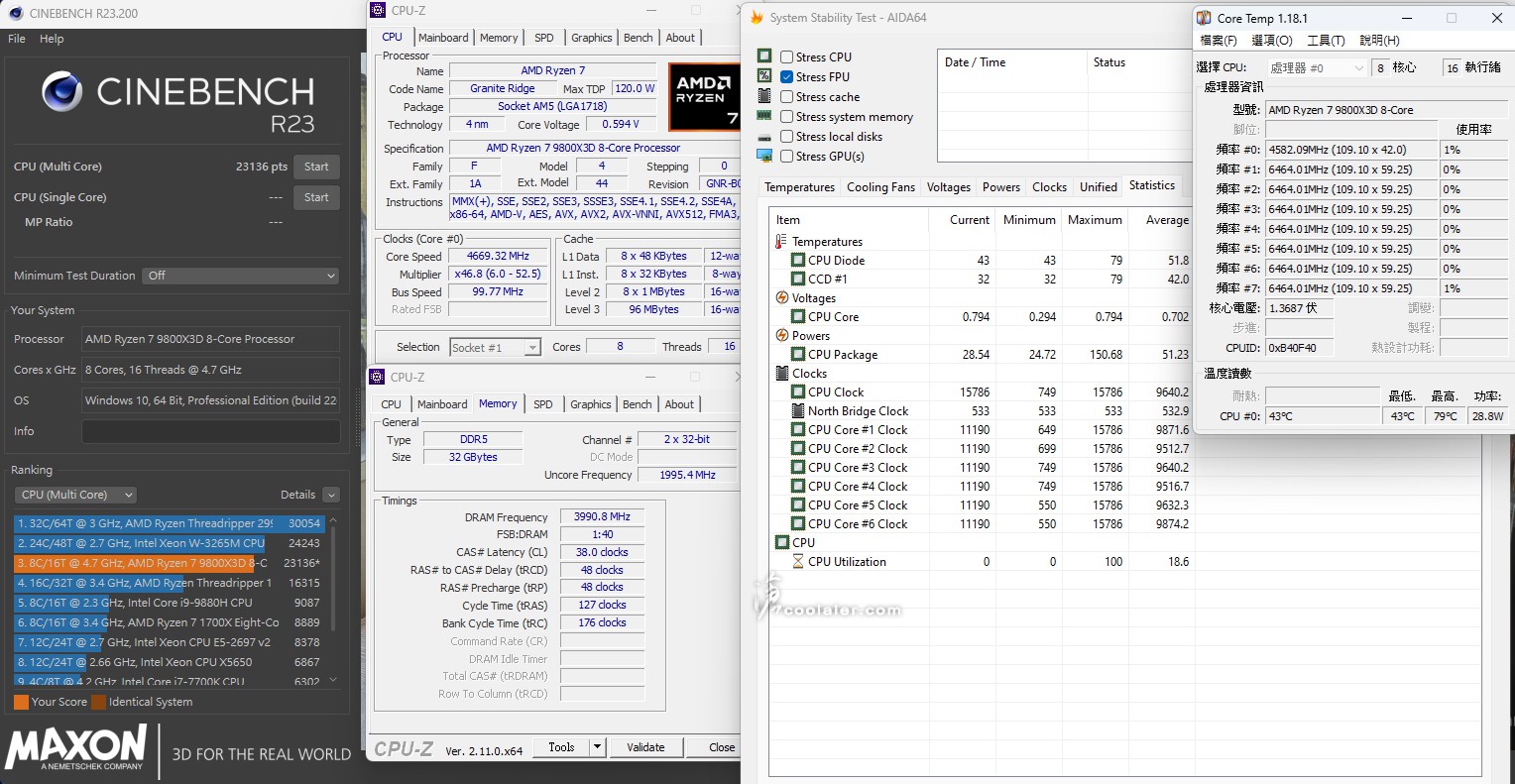Viewport: 1515px width, 784px height.
Task: Enable the Stress GPU(s) checkbox
Action: point(786,156)
